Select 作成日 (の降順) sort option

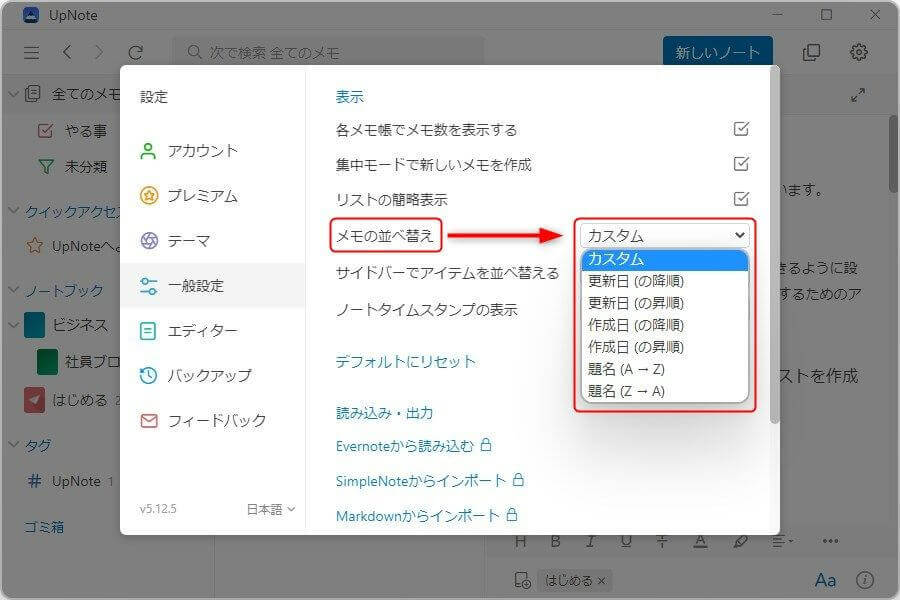coord(665,325)
